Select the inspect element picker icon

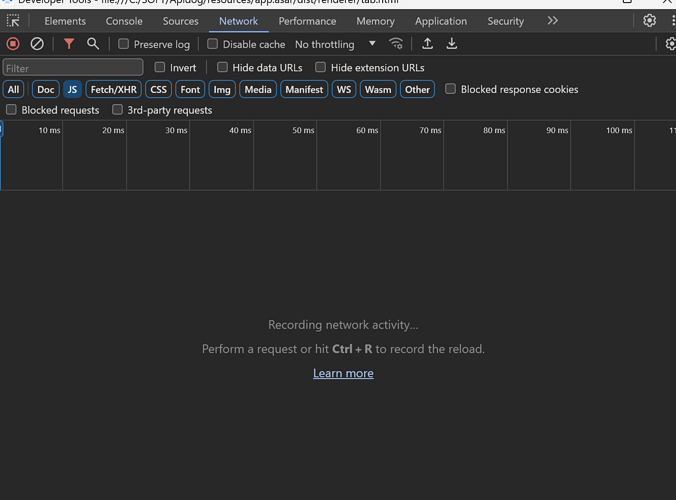(13, 21)
